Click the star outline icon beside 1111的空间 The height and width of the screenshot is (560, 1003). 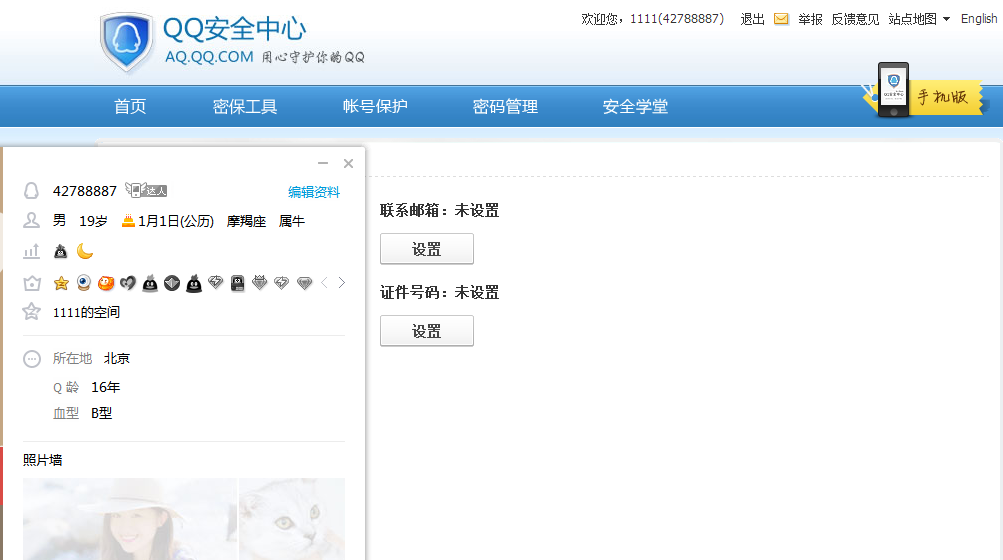click(31, 312)
